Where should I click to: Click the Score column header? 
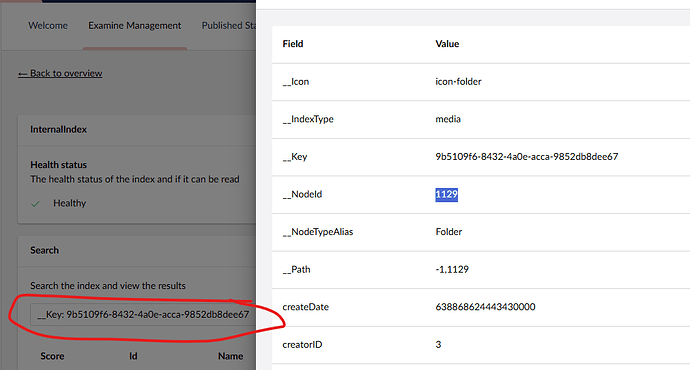(x=52, y=356)
